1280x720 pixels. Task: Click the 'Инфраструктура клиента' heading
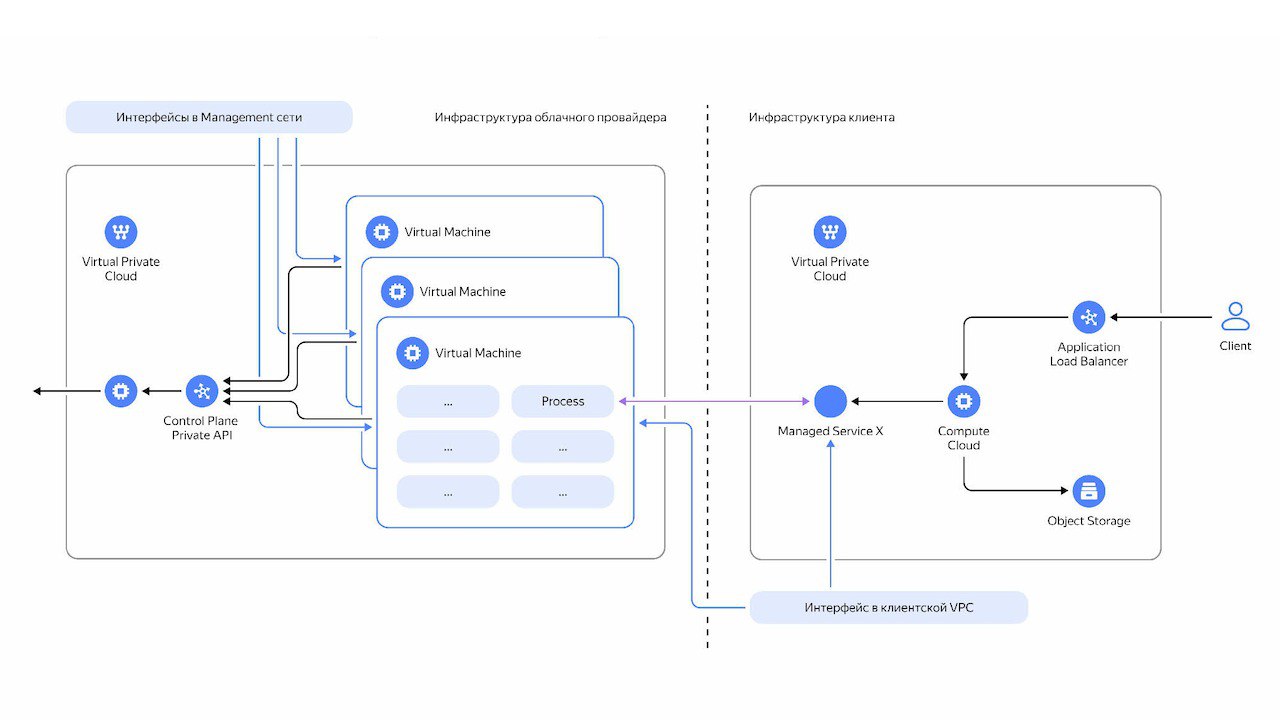822,117
